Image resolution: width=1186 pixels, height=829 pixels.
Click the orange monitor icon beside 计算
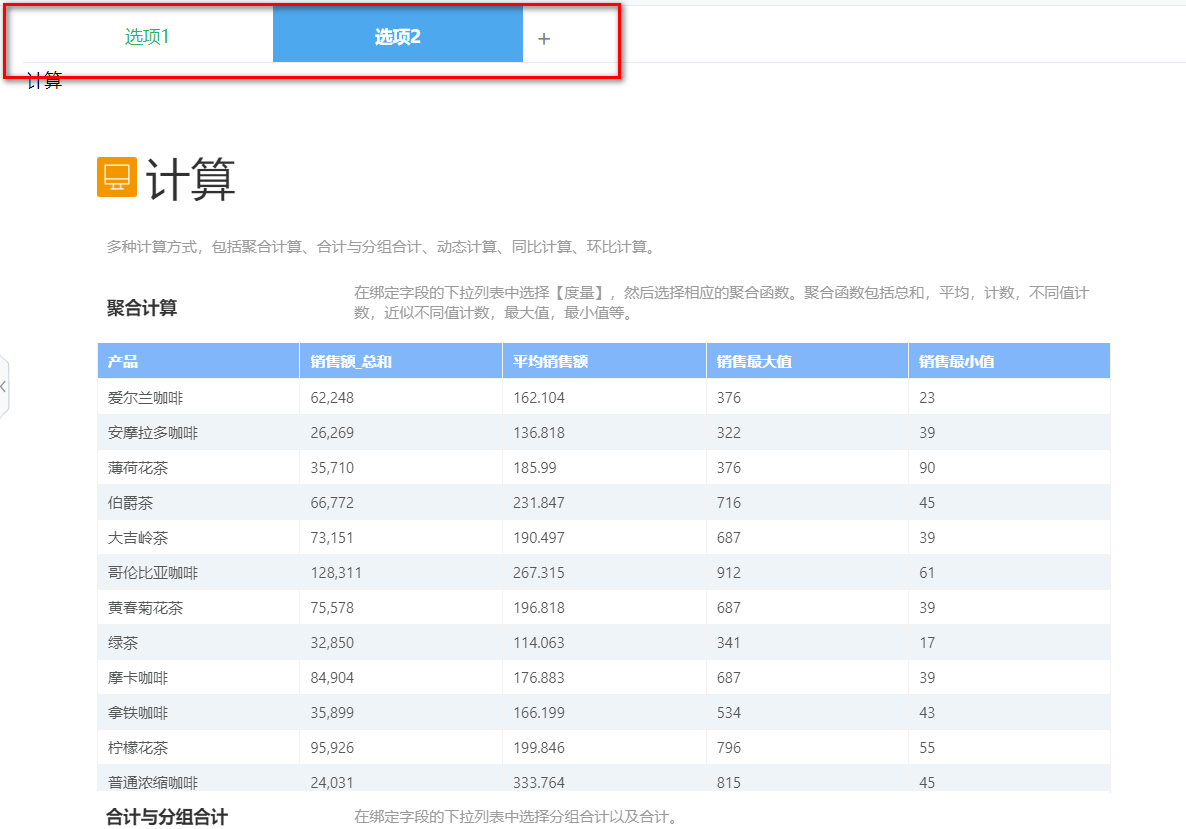(116, 177)
